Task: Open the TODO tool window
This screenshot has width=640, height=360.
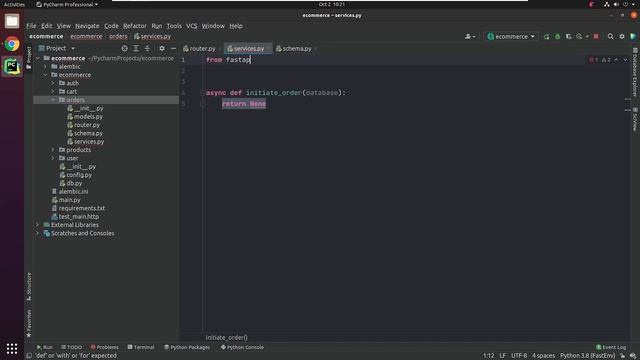Action: pyautogui.click(x=71, y=347)
